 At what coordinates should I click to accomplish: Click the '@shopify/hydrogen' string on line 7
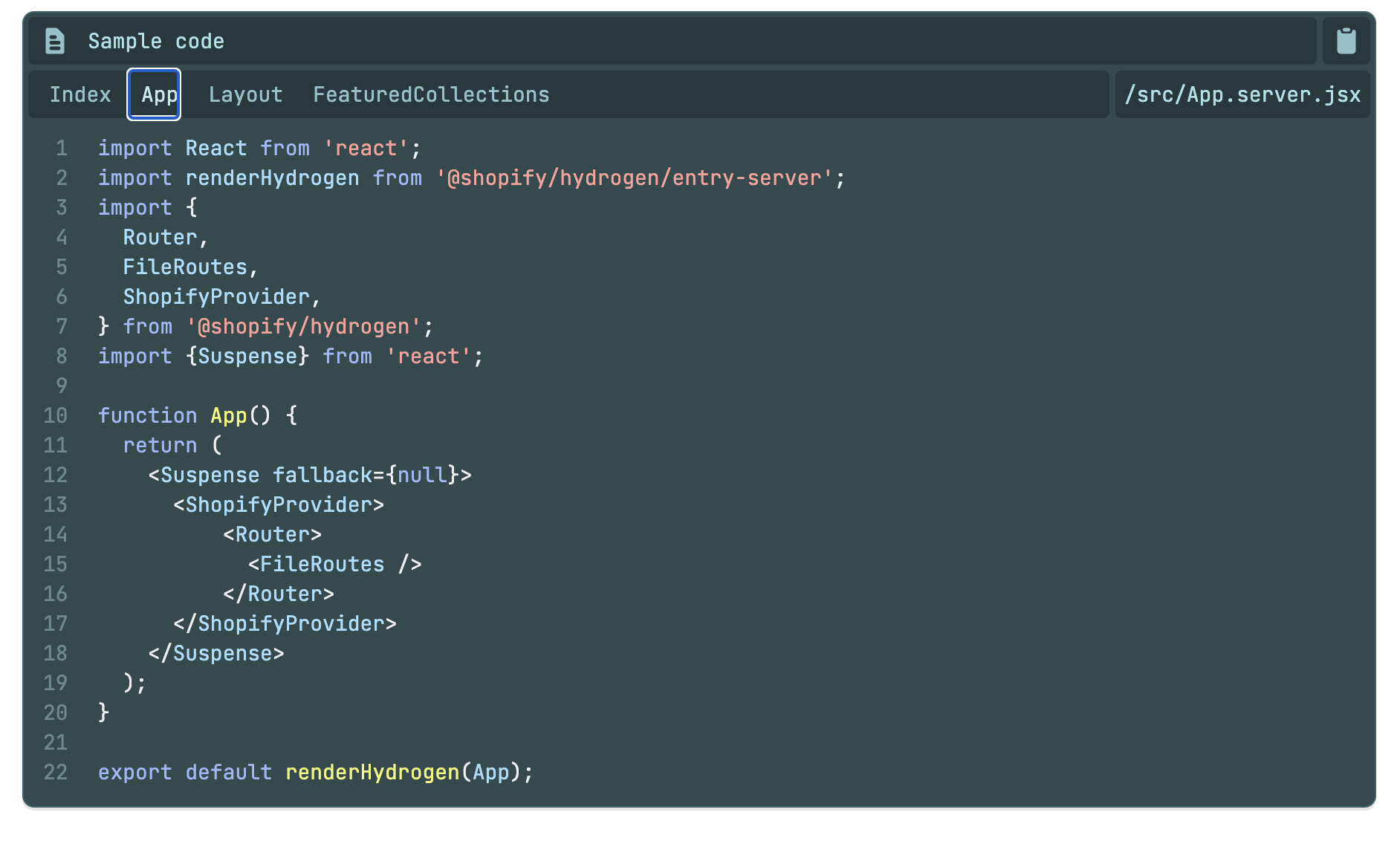(x=304, y=326)
